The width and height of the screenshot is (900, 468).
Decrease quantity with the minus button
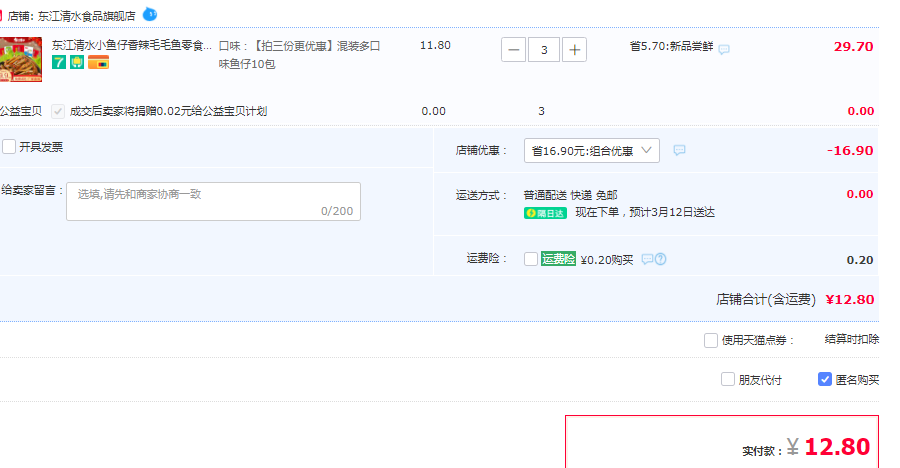tap(513, 50)
